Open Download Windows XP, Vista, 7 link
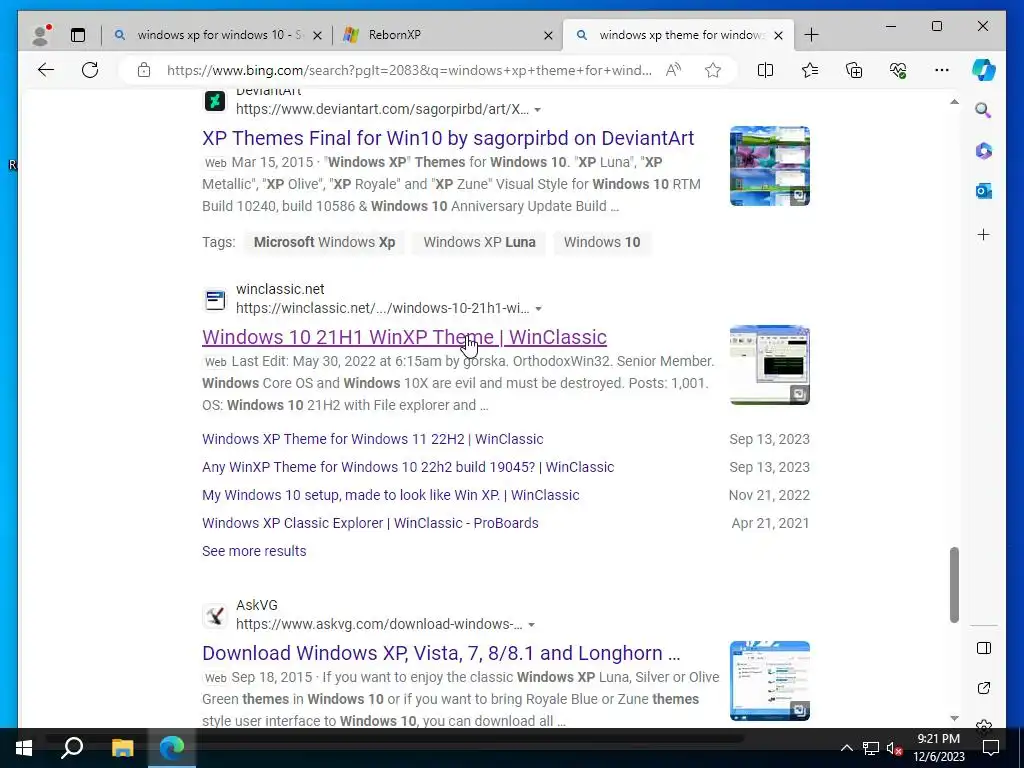 tap(441, 653)
